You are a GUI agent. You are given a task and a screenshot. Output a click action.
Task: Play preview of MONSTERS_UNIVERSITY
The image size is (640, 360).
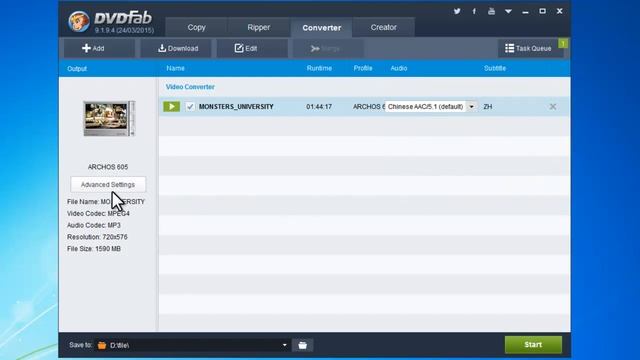coord(171,107)
